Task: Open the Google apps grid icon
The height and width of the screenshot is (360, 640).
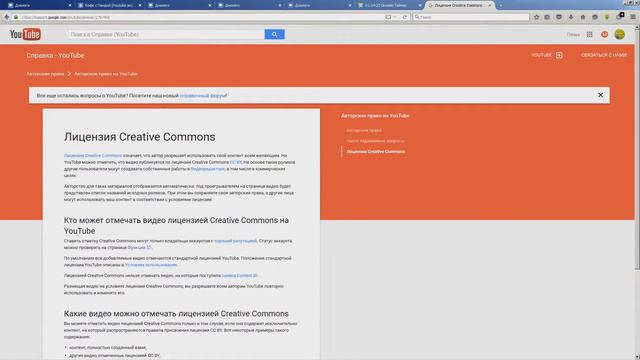Action: pyautogui.click(x=589, y=34)
